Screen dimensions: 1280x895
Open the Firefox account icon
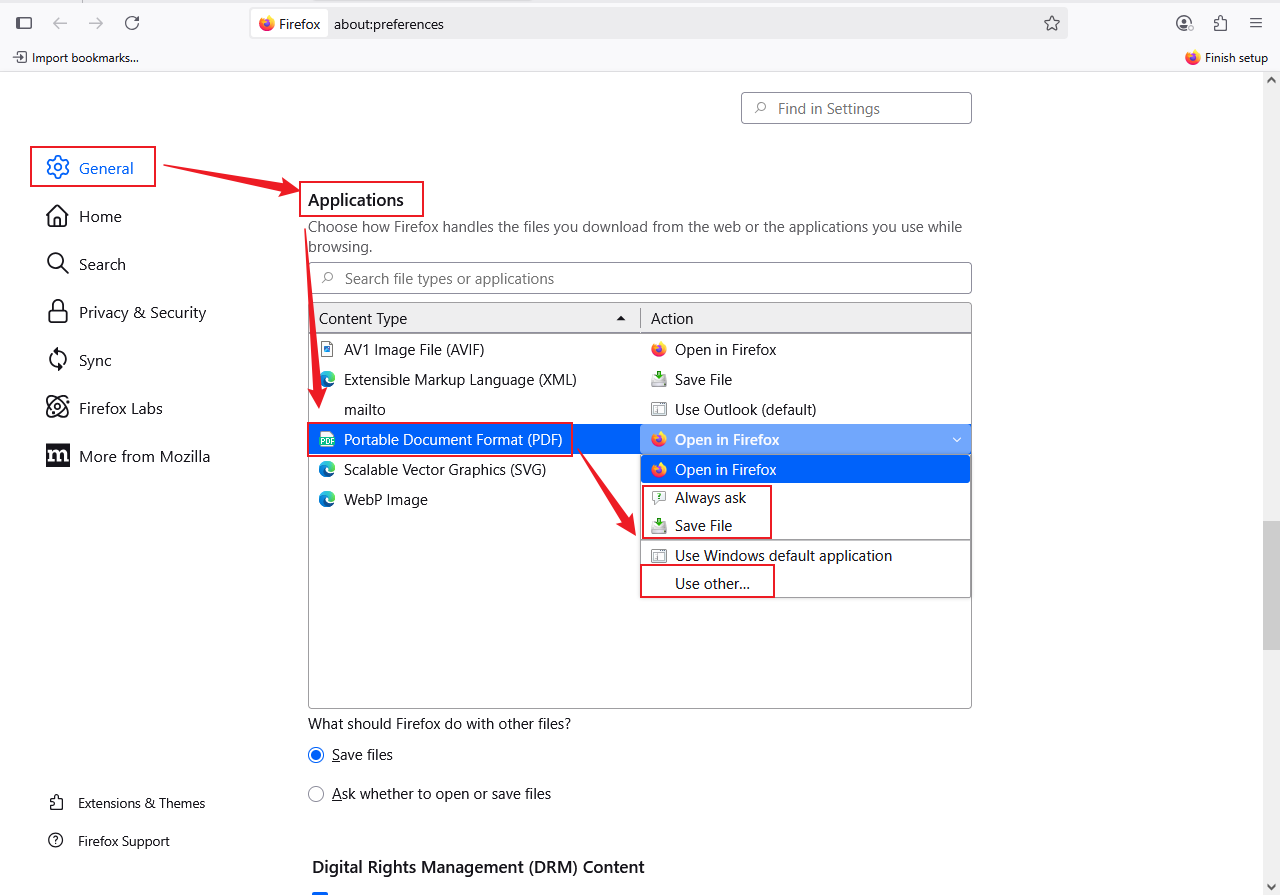[1184, 23]
